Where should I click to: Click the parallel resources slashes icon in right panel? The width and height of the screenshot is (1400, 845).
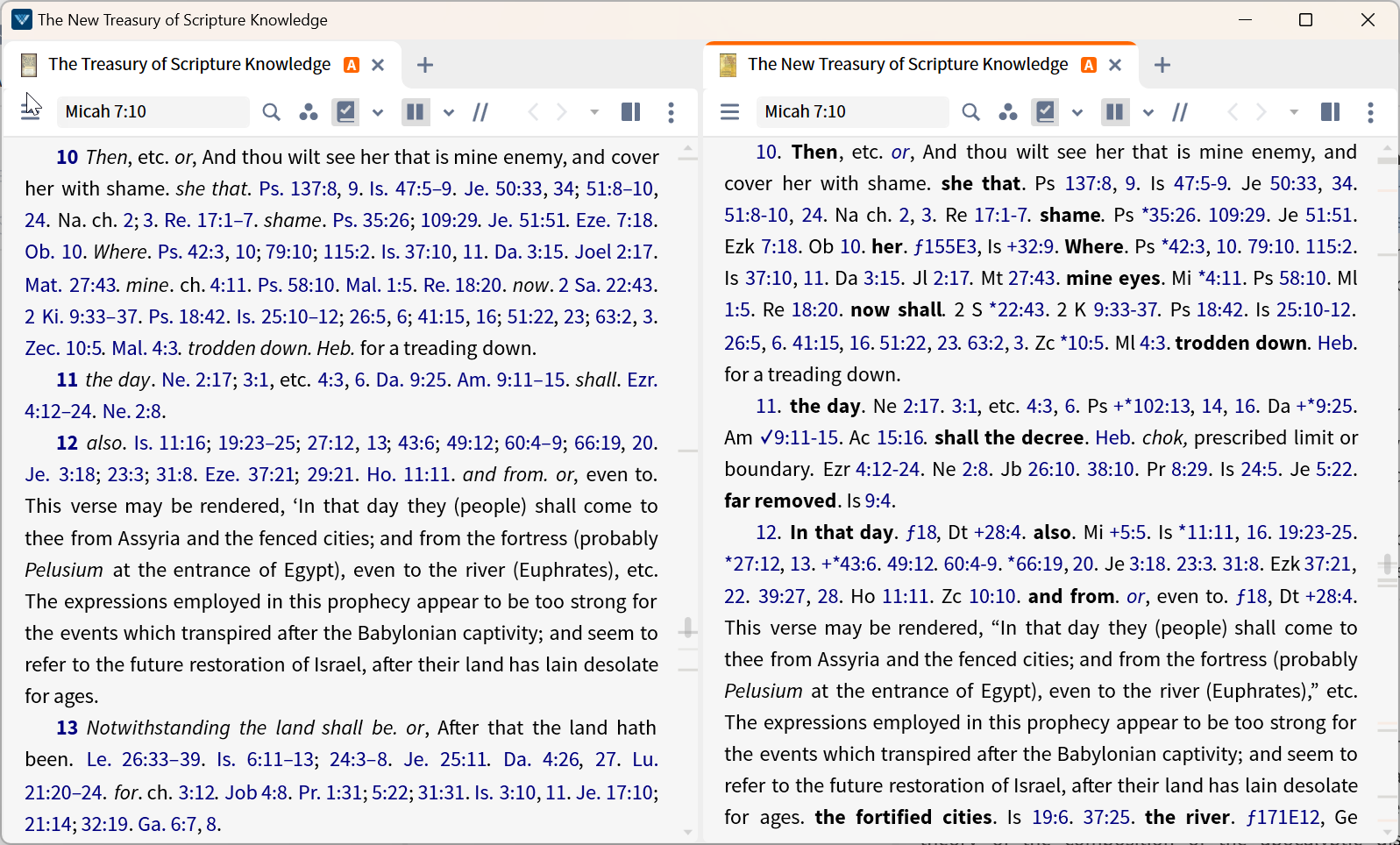coord(1180,111)
